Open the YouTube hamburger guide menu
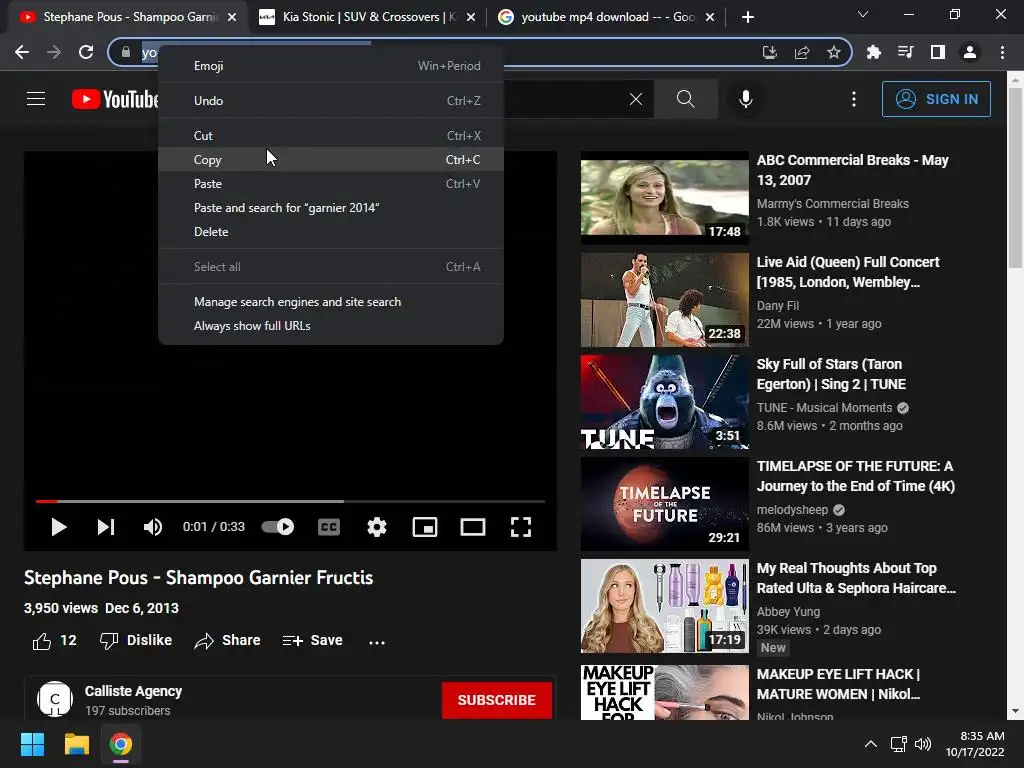 [x=36, y=99]
